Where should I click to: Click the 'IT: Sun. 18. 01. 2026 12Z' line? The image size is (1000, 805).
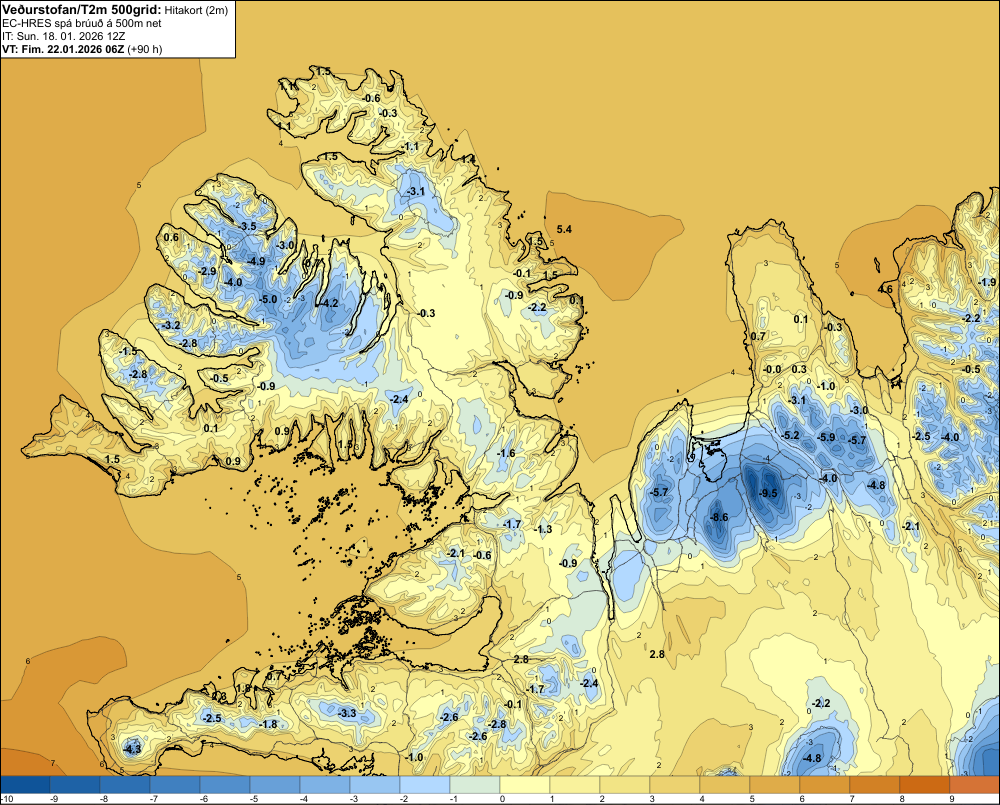pyautogui.click(x=64, y=36)
